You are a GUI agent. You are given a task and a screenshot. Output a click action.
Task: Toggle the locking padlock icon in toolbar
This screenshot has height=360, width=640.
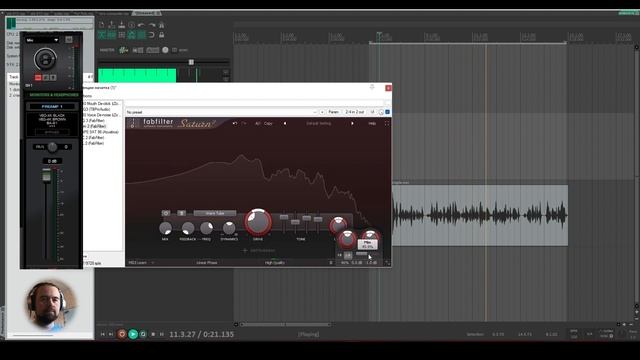pos(161,35)
